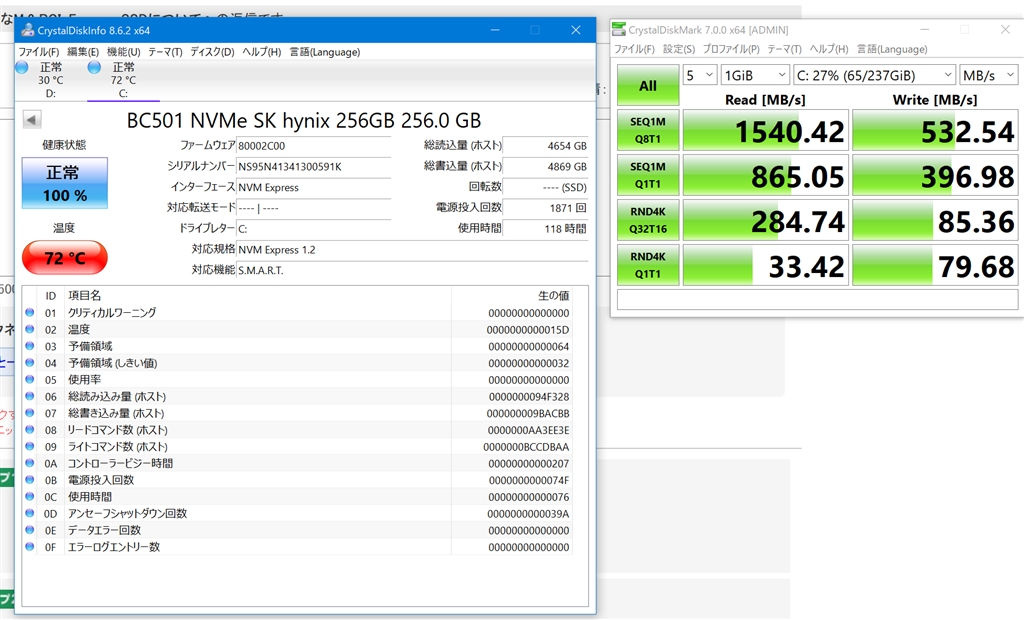1024x620 pixels.
Task: Open ヘルプ(H) menu in CrystalDiskMark
Action: pos(829,49)
